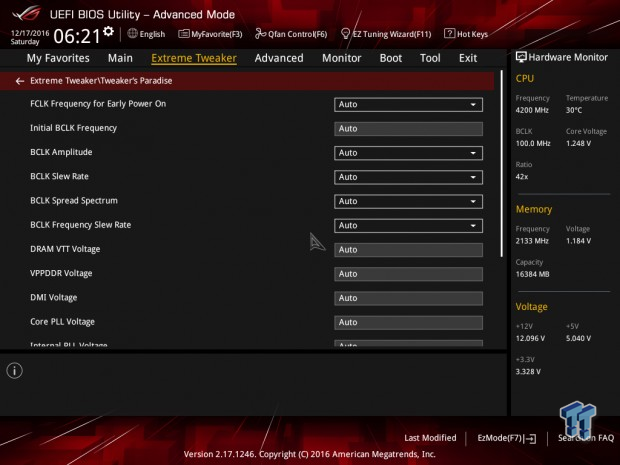The image size is (620, 465).
Task: Click the 12.096 V reading
Action: tap(530, 338)
